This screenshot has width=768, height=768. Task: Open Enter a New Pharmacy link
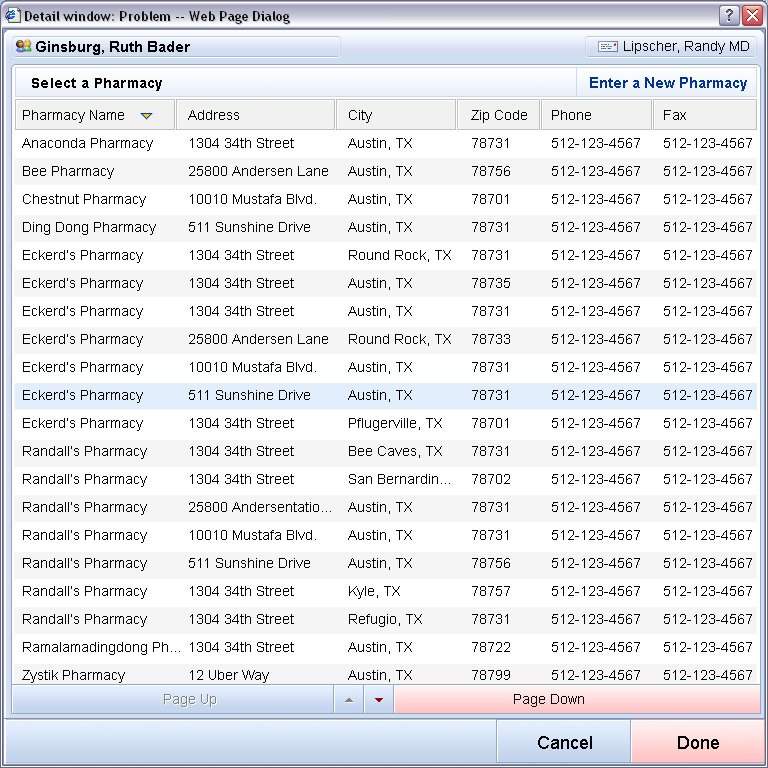[x=668, y=83]
